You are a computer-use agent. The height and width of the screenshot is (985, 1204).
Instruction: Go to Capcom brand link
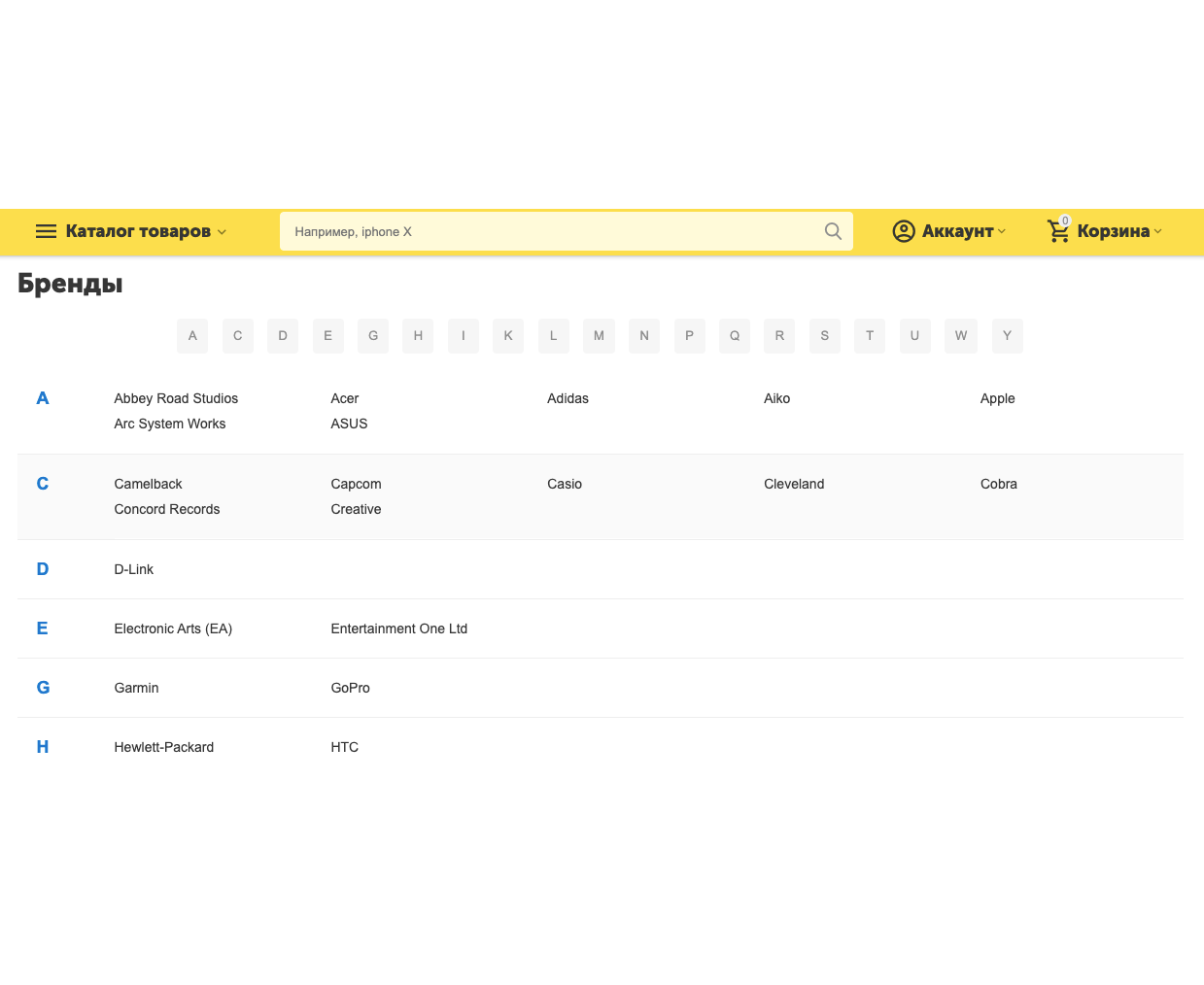356,484
